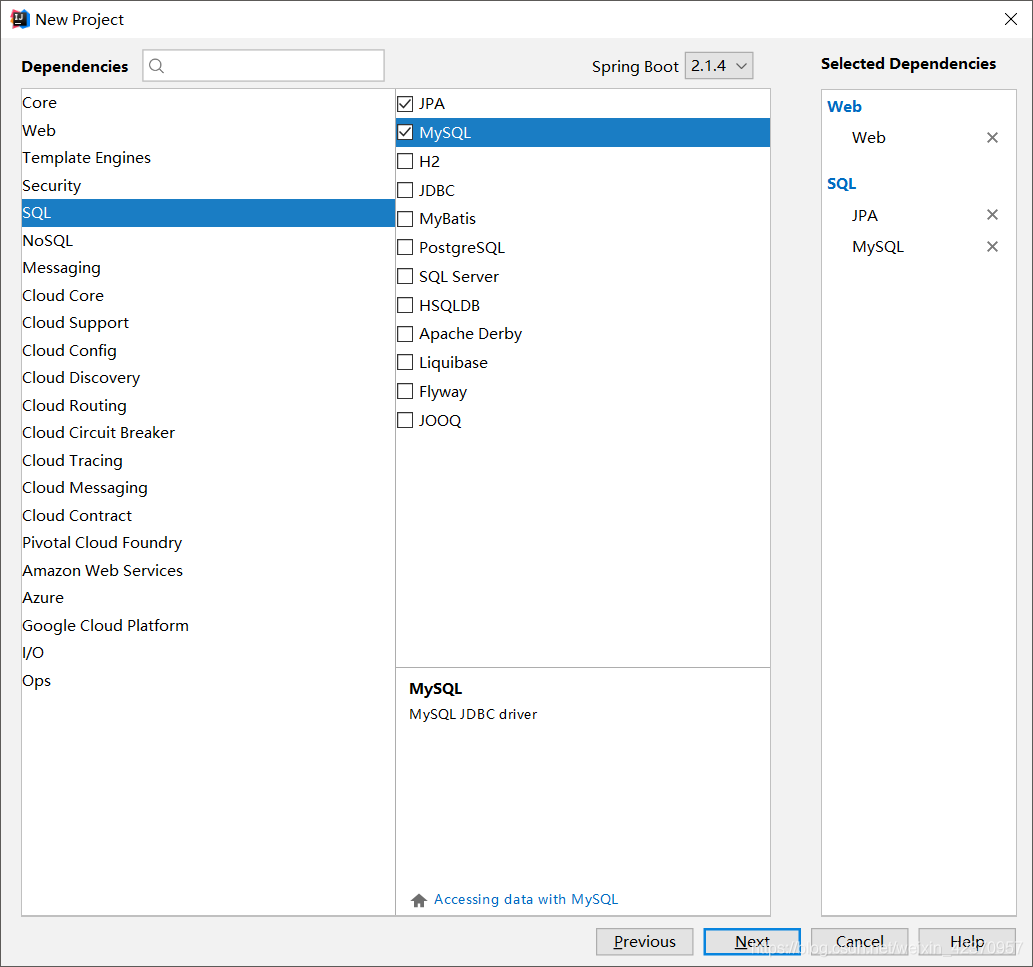Click the Web heading in selected dependencies
The width and height of the screenshot is (1033, 967).
tap(844, 107)
